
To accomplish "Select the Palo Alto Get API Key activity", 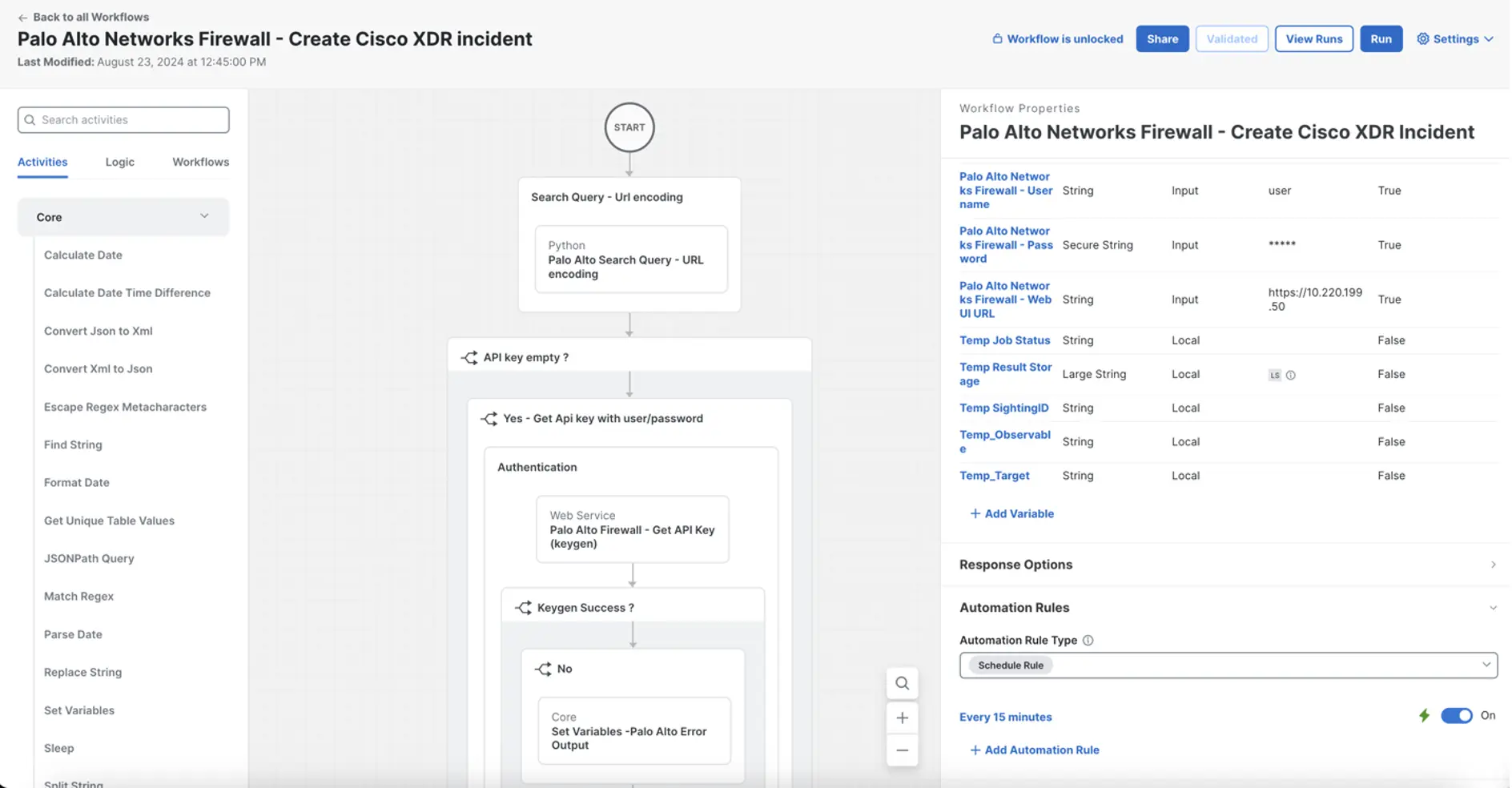I will (x=632, y=529).
